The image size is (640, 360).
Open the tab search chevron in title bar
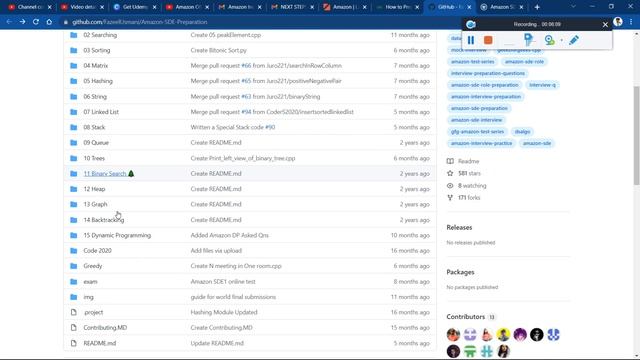[573, 7]
